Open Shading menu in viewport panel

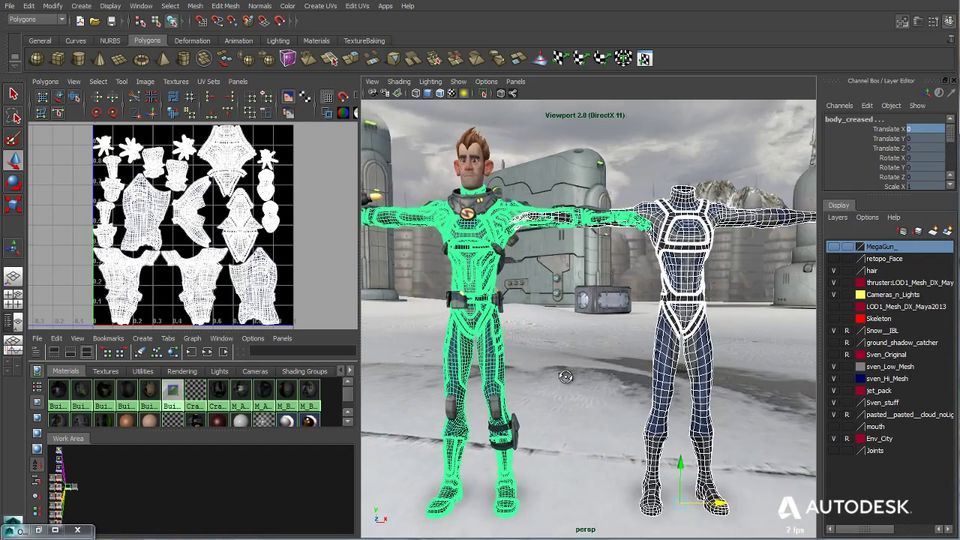(399, 81)
